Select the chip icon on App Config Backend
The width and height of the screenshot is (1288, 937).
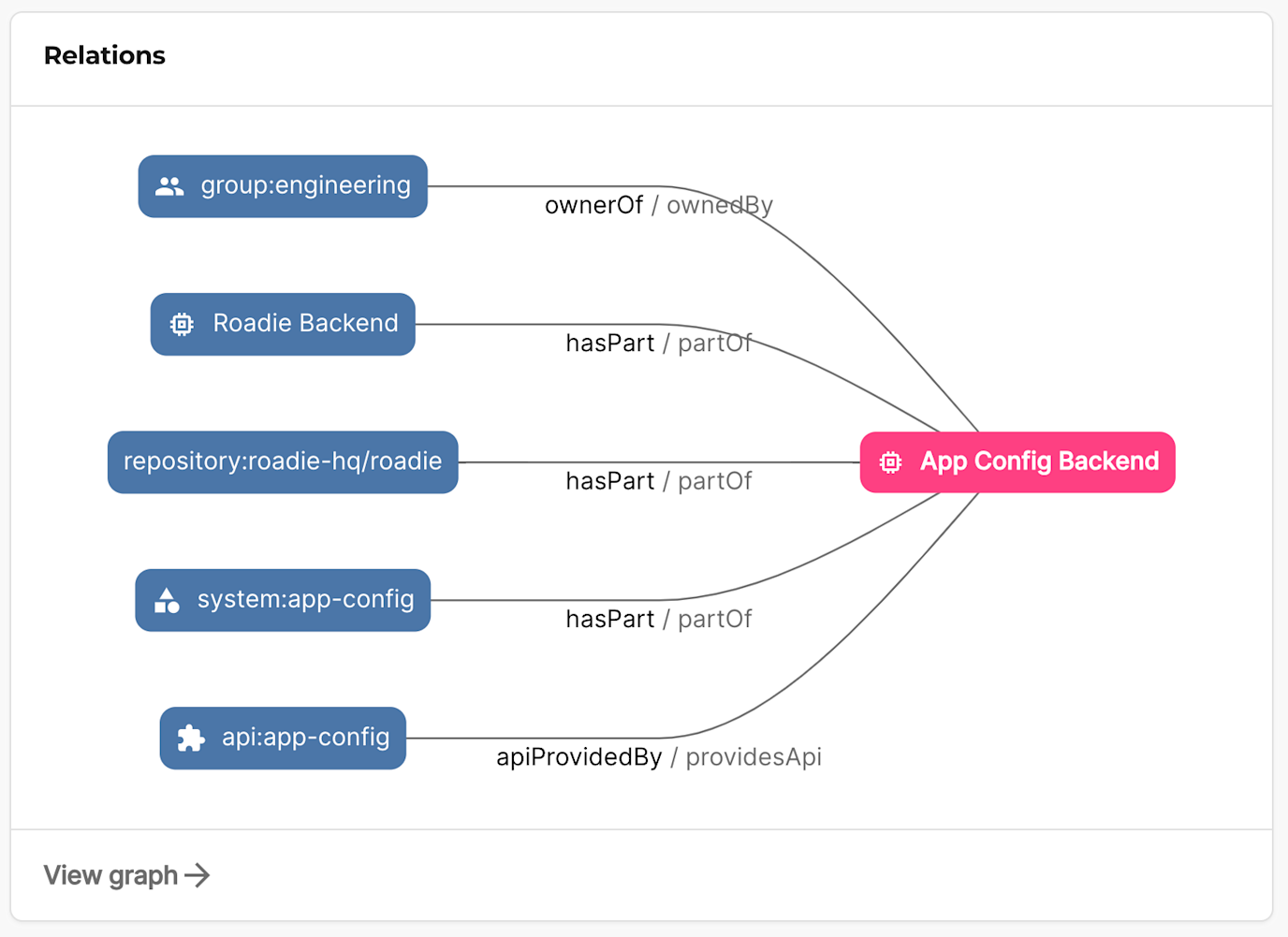click(x=889, y=461)
